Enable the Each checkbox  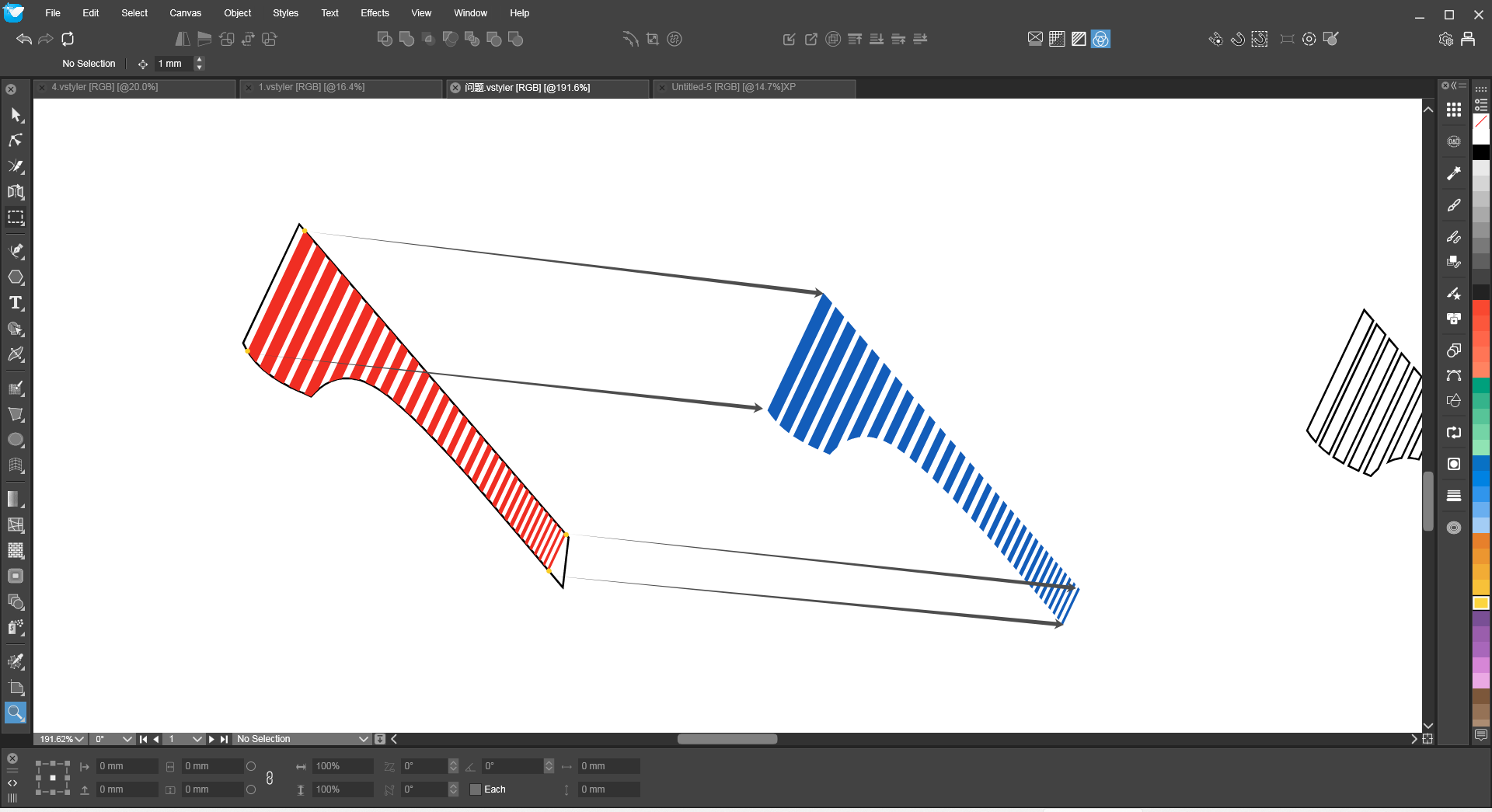(476, 789)
